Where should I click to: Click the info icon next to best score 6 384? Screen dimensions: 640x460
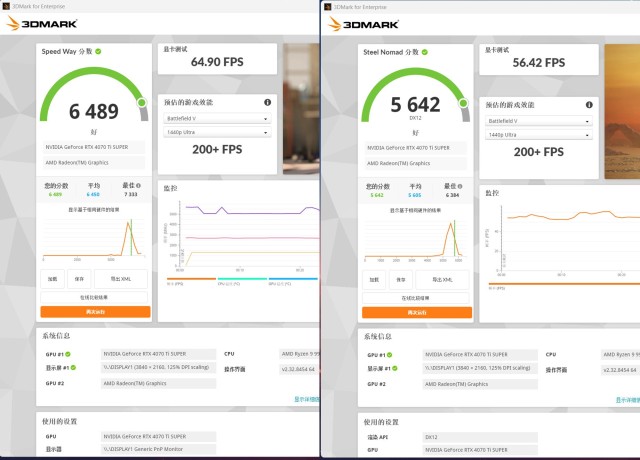click(461, 187)
